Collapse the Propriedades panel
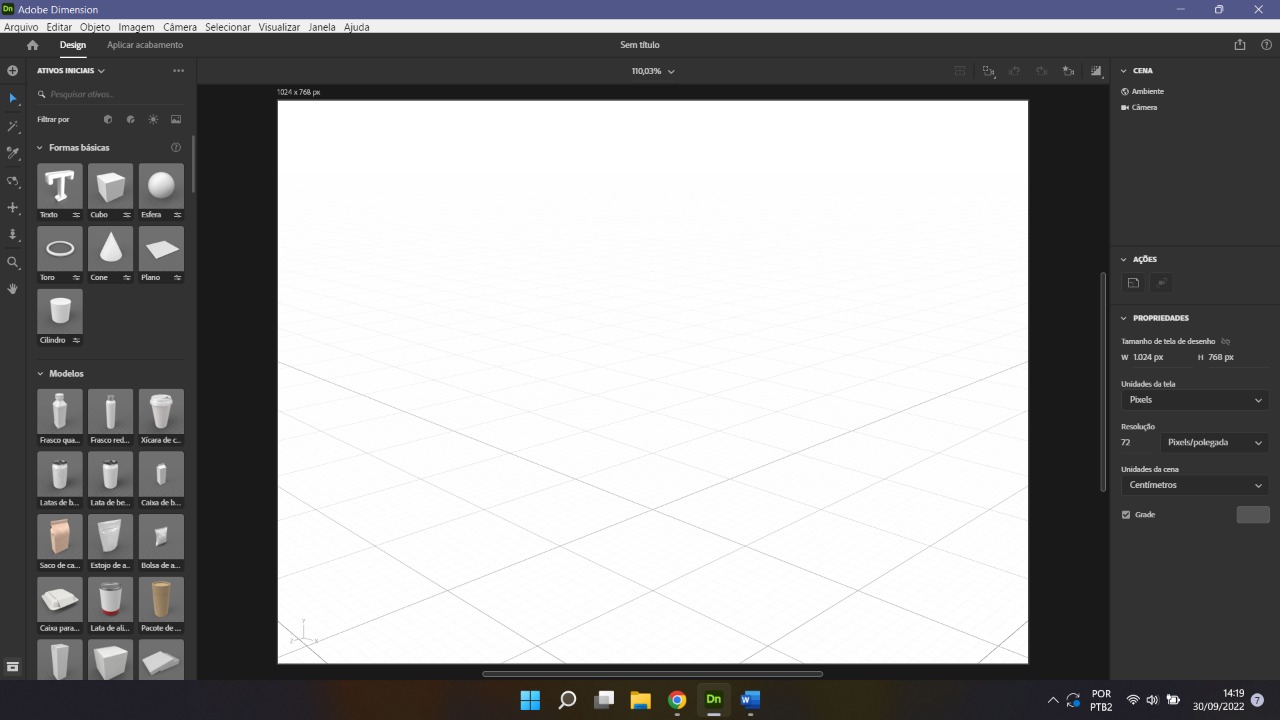The height and width of the screenshot is (720, 1280). [x=1124, y=318]
